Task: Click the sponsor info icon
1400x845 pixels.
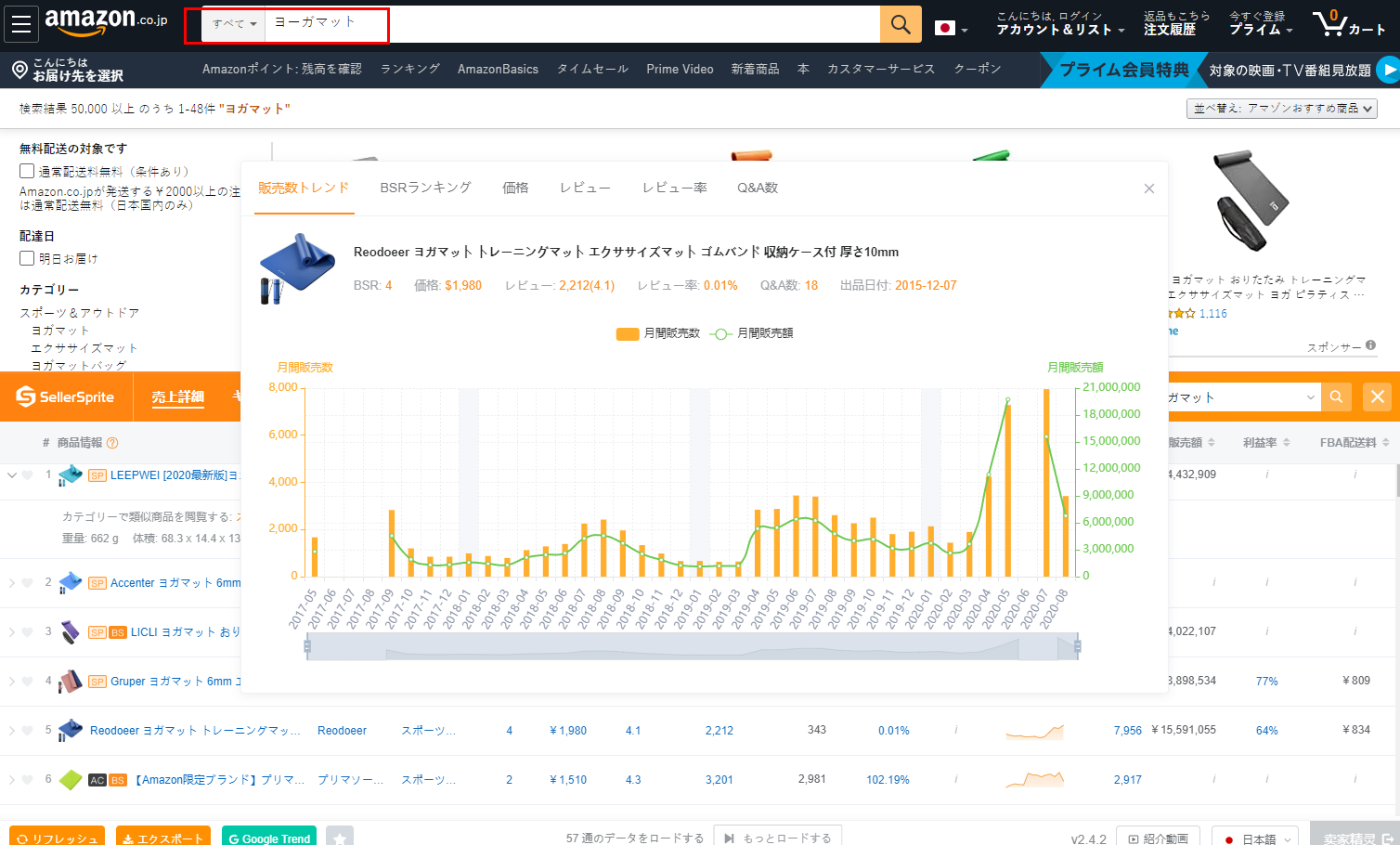Action: (1371, 345)
